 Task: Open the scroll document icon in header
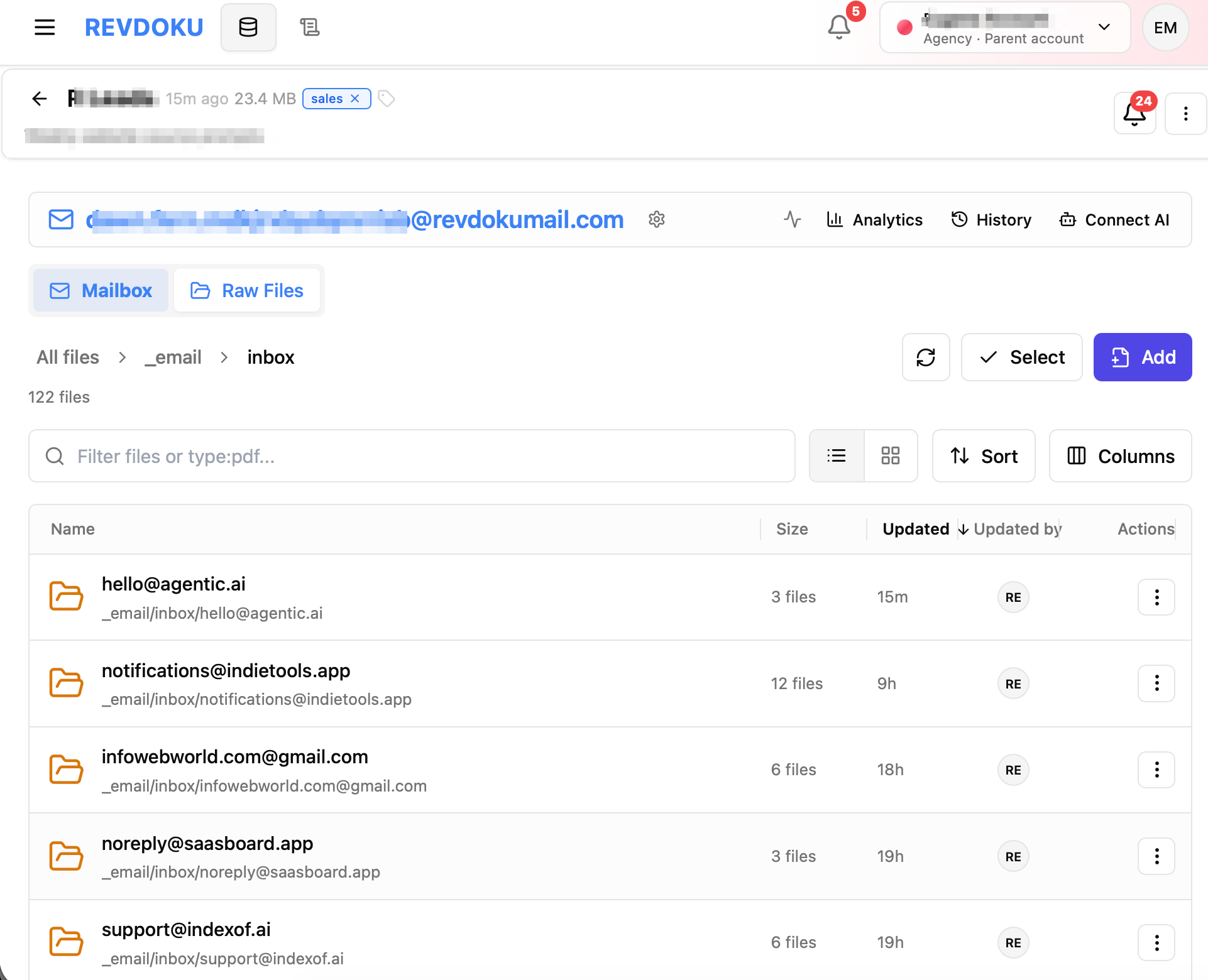[x=309, y=28]
